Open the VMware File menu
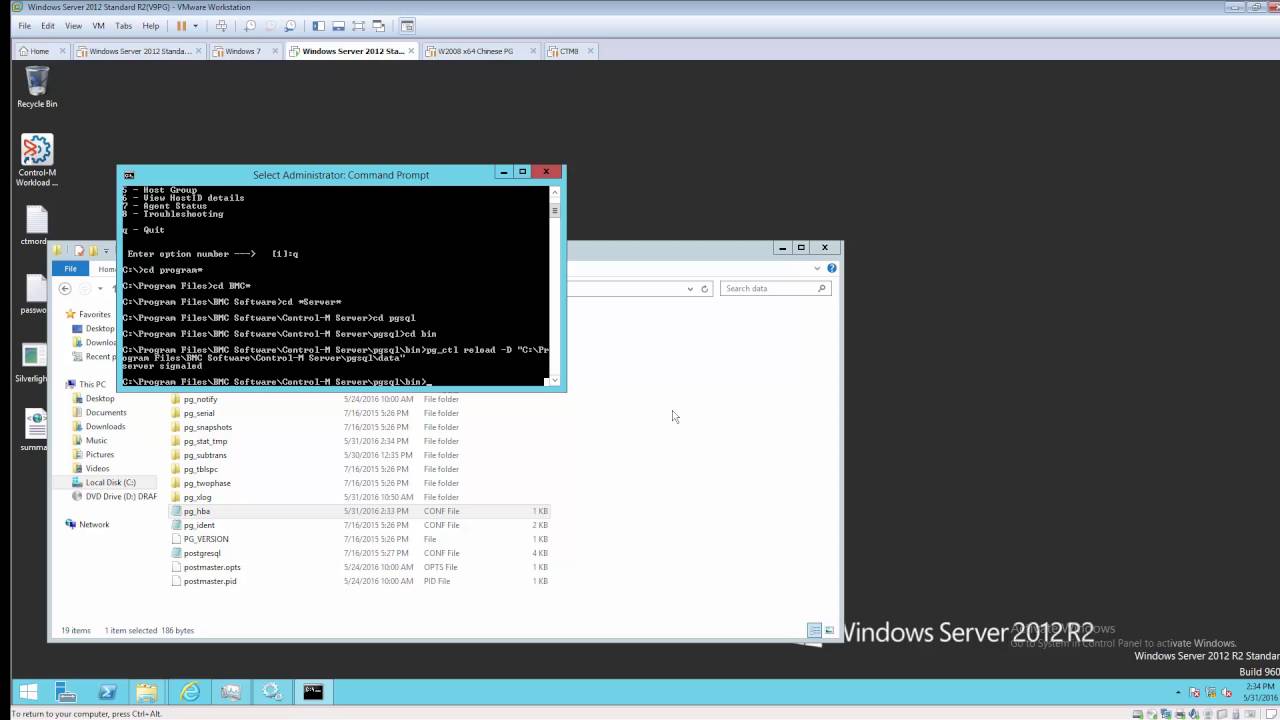 24,26
